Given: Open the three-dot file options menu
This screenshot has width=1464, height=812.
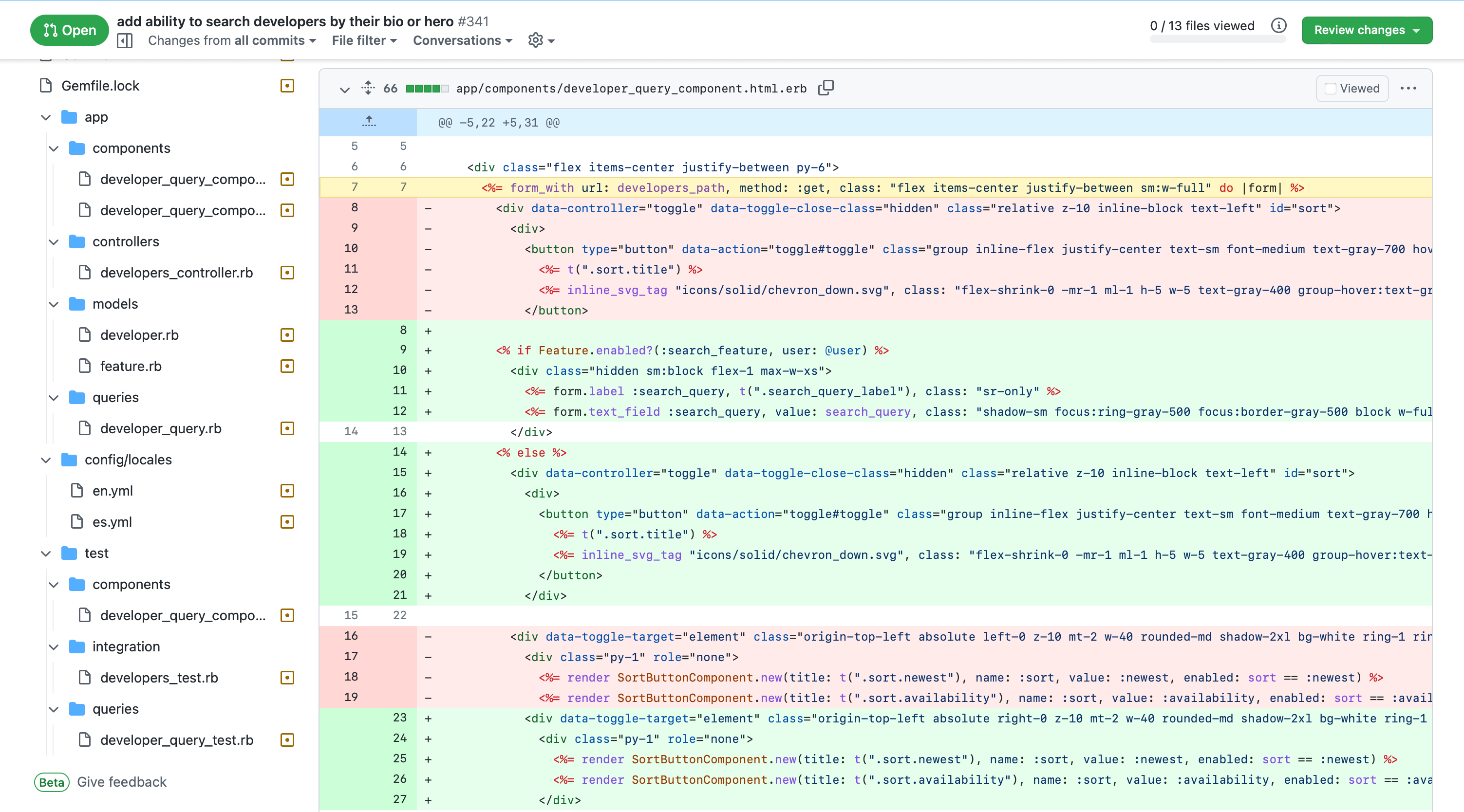Looking at the screenshot, I should point(1408,88).
